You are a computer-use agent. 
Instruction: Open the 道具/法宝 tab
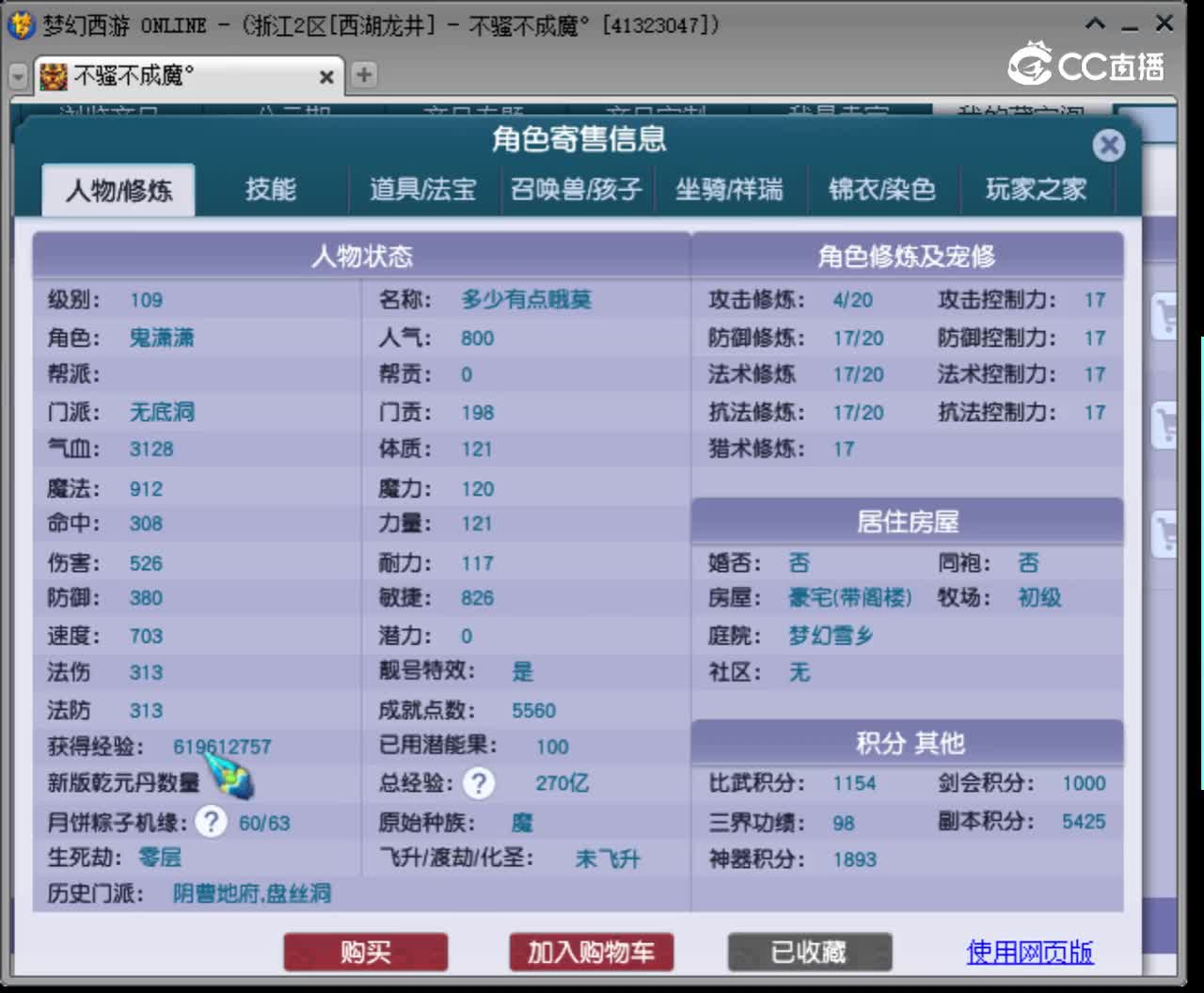point(423,190)
